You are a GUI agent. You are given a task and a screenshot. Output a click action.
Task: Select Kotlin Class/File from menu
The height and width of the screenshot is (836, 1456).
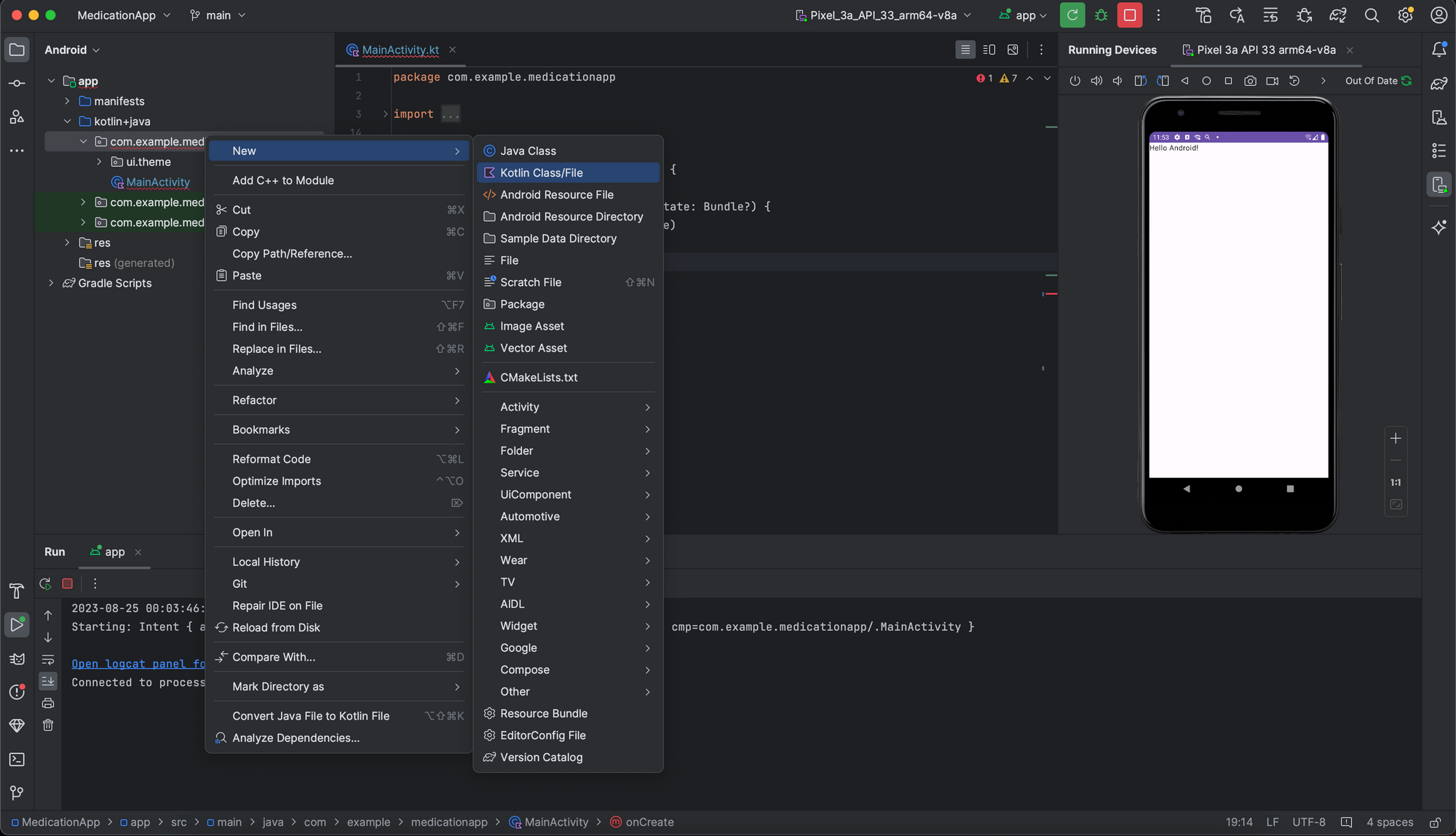coord(541,172)
